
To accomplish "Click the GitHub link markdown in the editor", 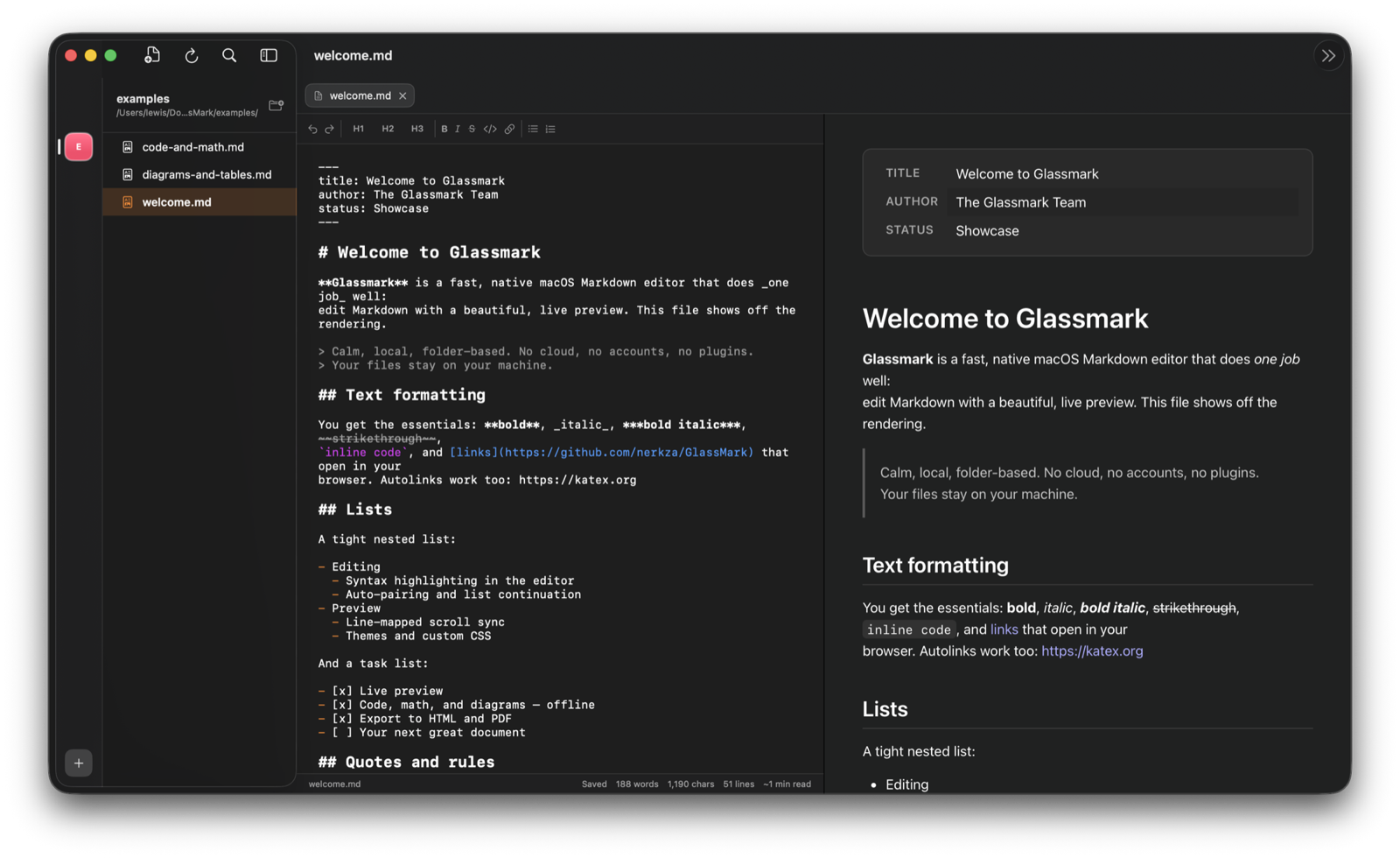I will click(x=601, y=453).
